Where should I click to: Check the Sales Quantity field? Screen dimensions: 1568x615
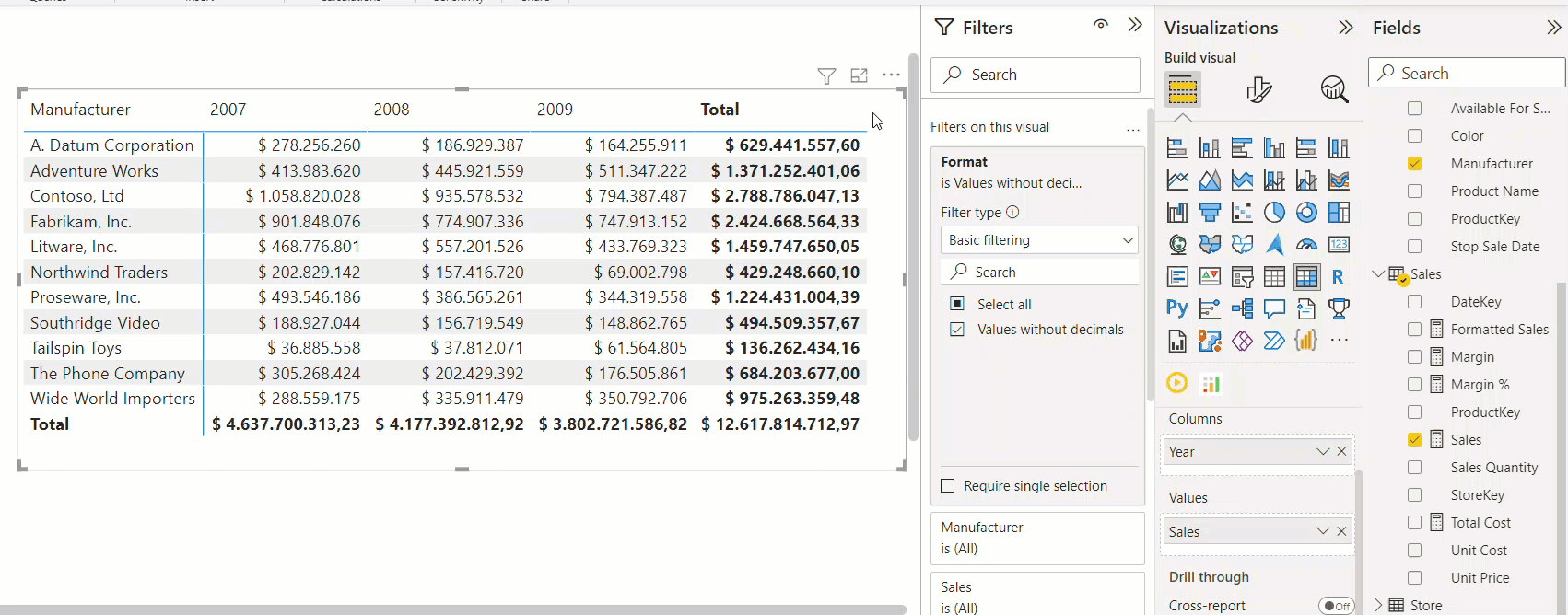click(1414, 468)
